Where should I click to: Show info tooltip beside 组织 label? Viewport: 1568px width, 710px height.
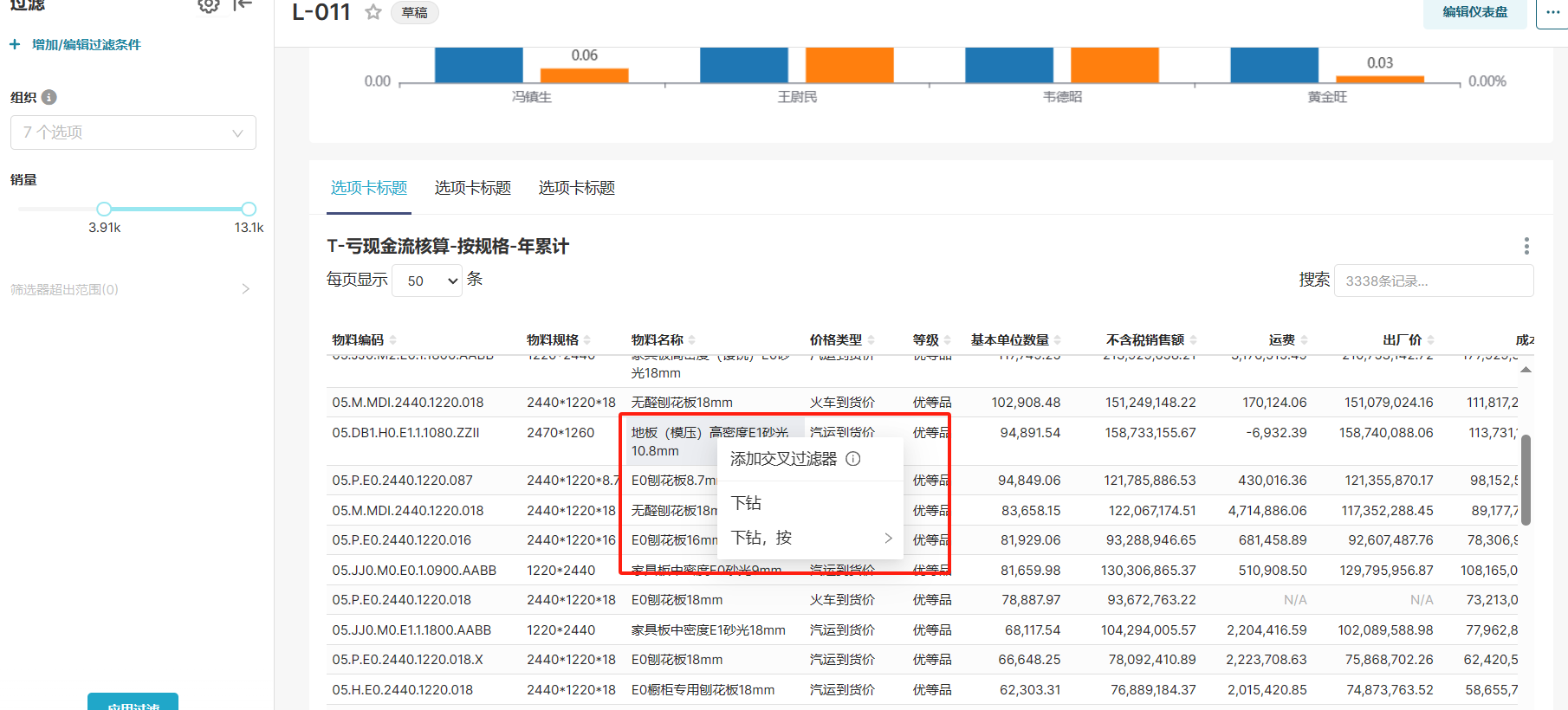point(49,97)
